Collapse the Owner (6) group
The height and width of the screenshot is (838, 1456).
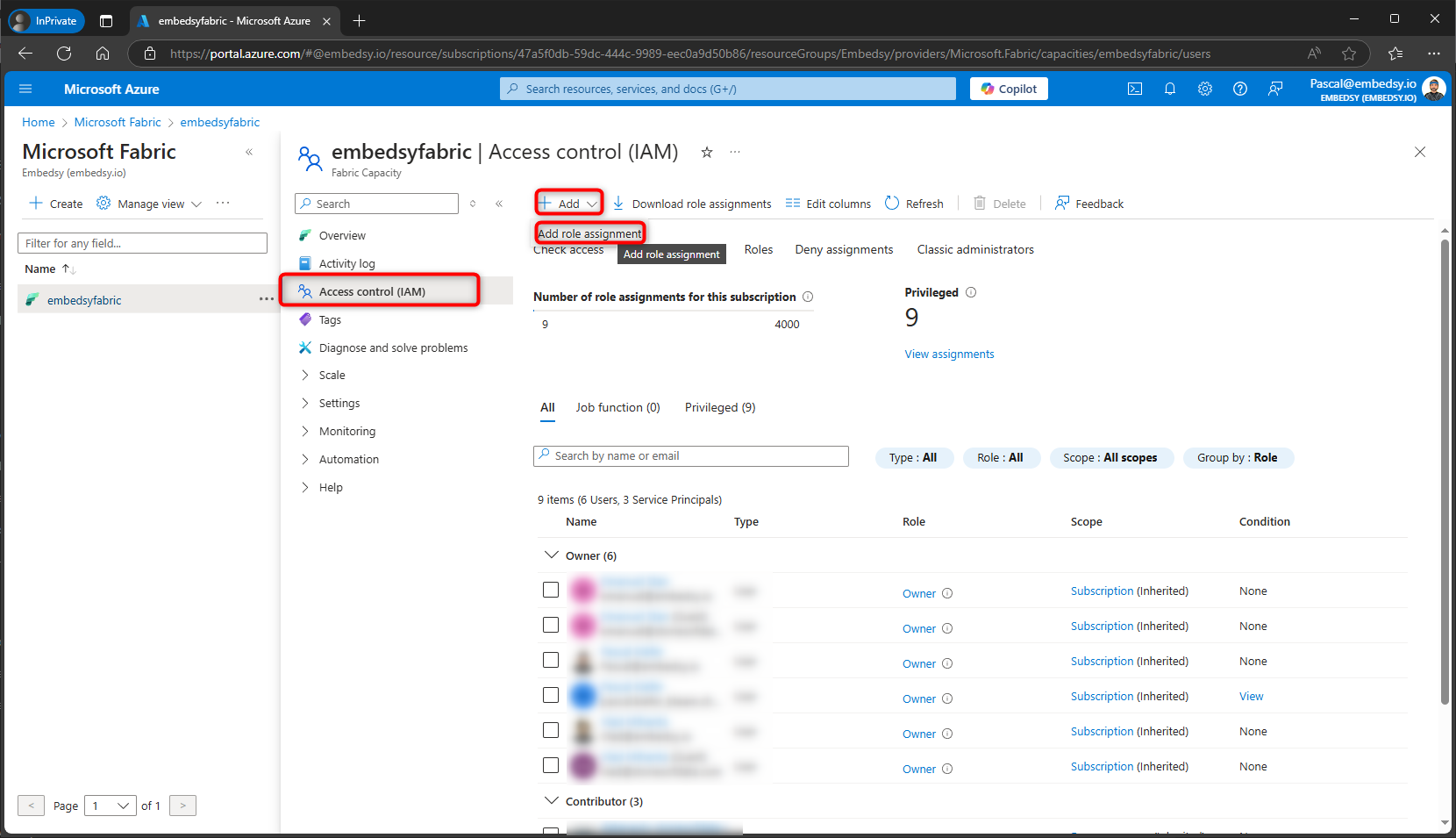(x=552, y=555)
